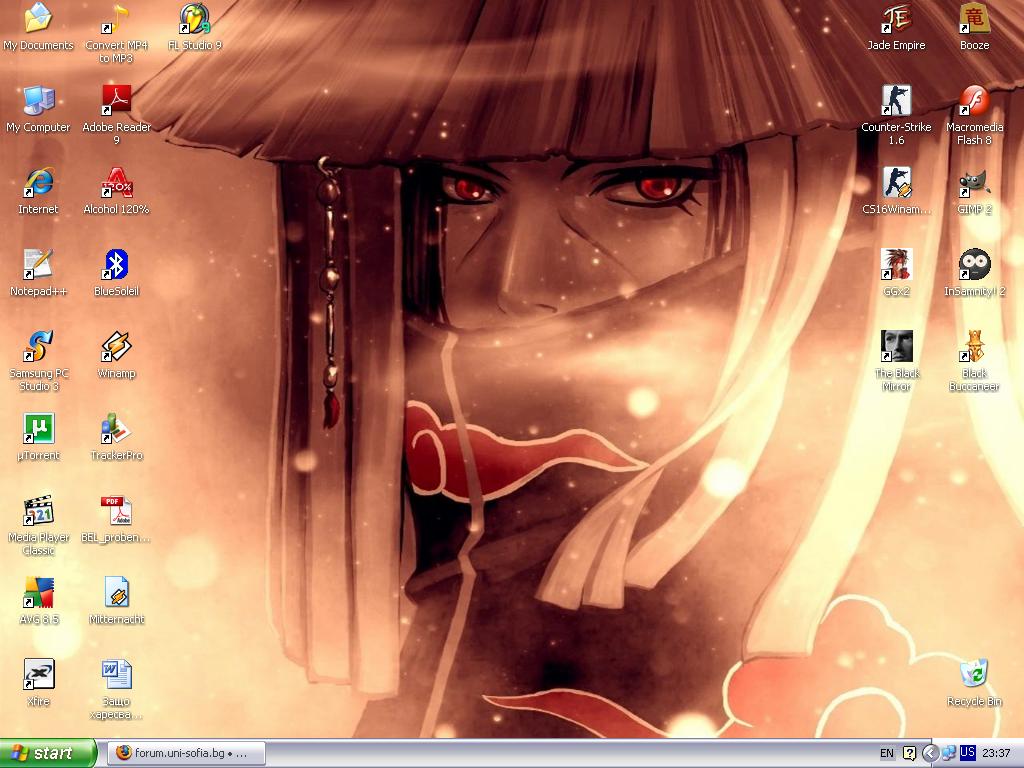1024x768 pixels.
Task: Open the FL Studio 9 shortcut
Action: point(195,19)
